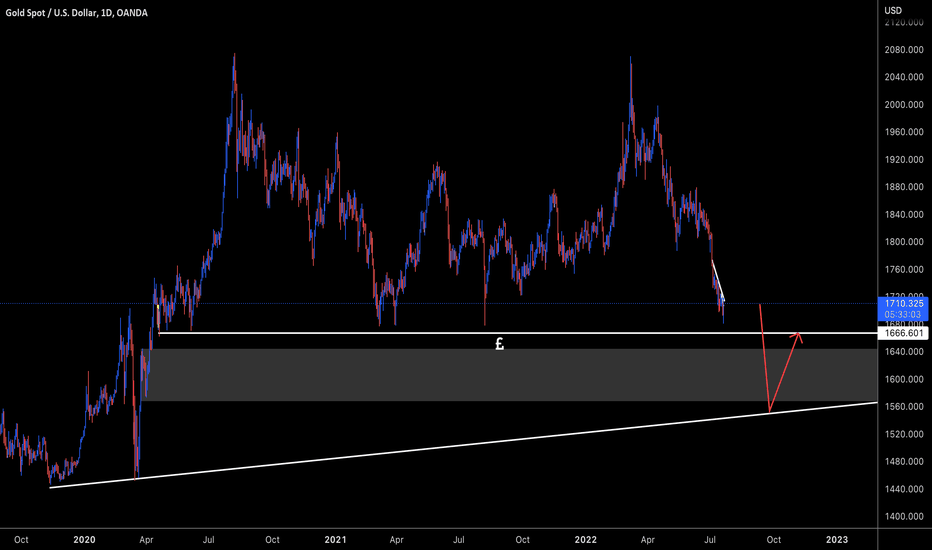Viewport: 932px width, 550px height.
Task: Click the 2022 label on time axis
Action: (x=585, y=540)
